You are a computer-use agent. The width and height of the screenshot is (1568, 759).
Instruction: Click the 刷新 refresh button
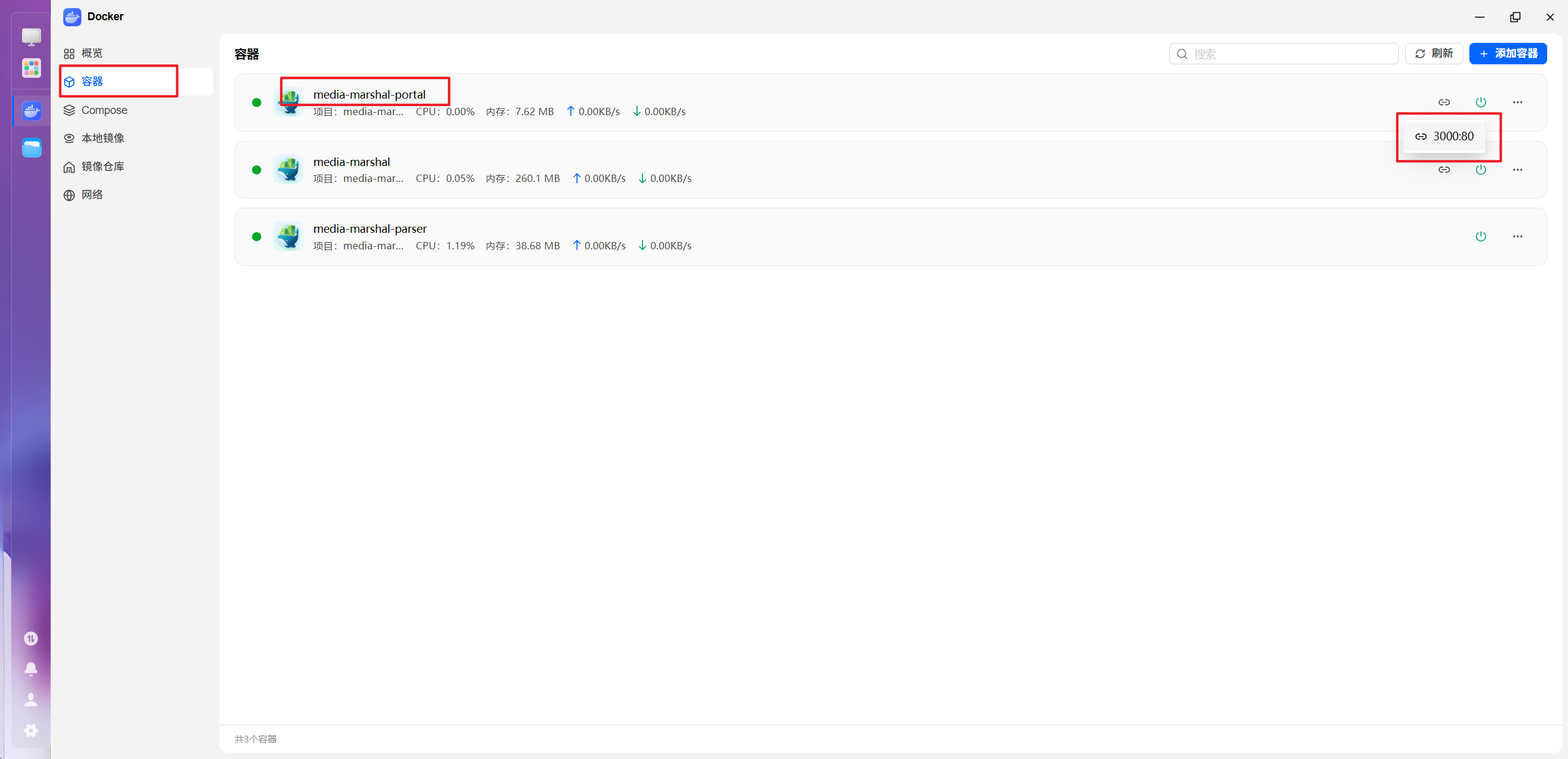[x=1434, y=54]
